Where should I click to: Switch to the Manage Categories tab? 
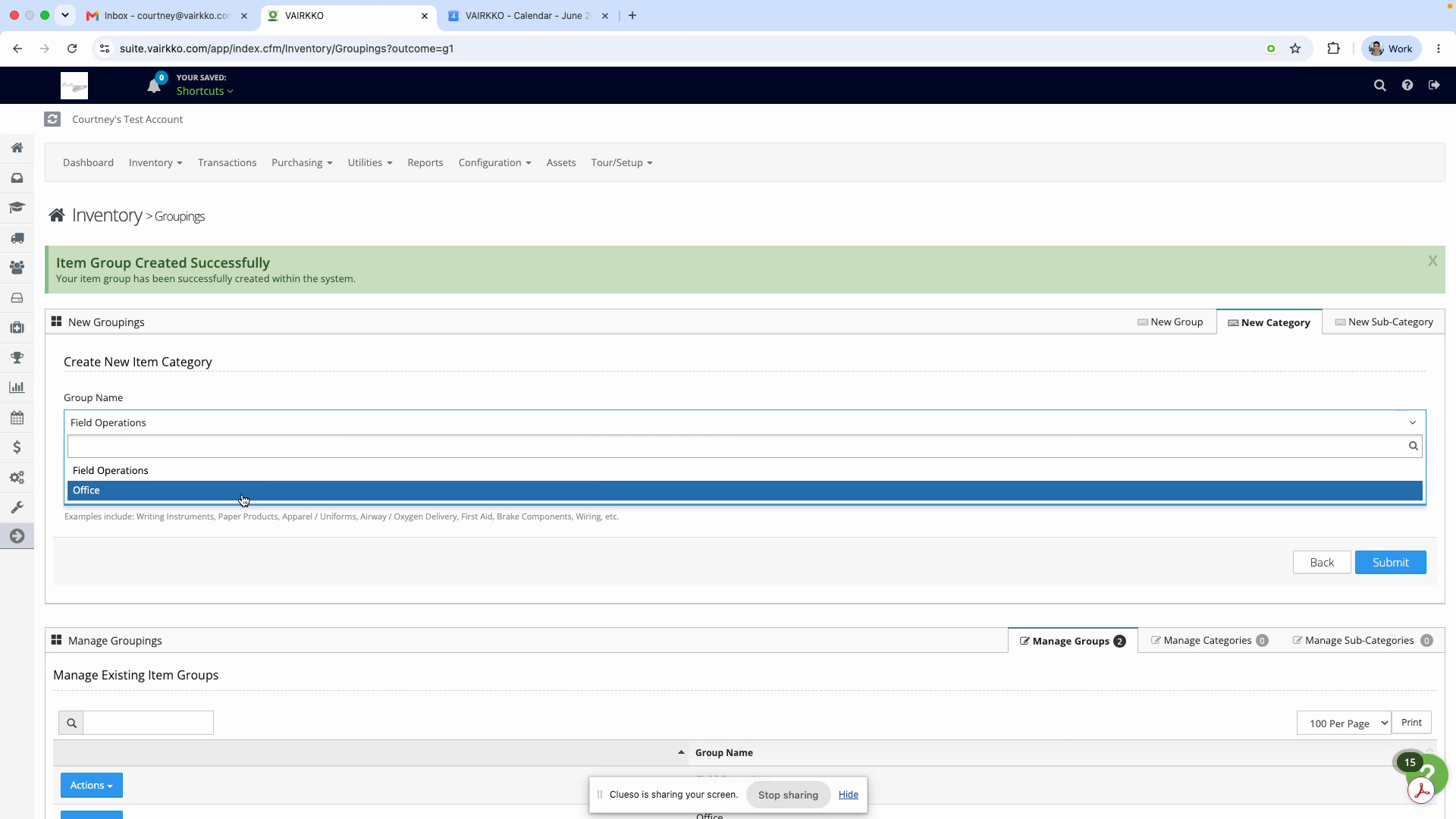[x=1210, y=641]
